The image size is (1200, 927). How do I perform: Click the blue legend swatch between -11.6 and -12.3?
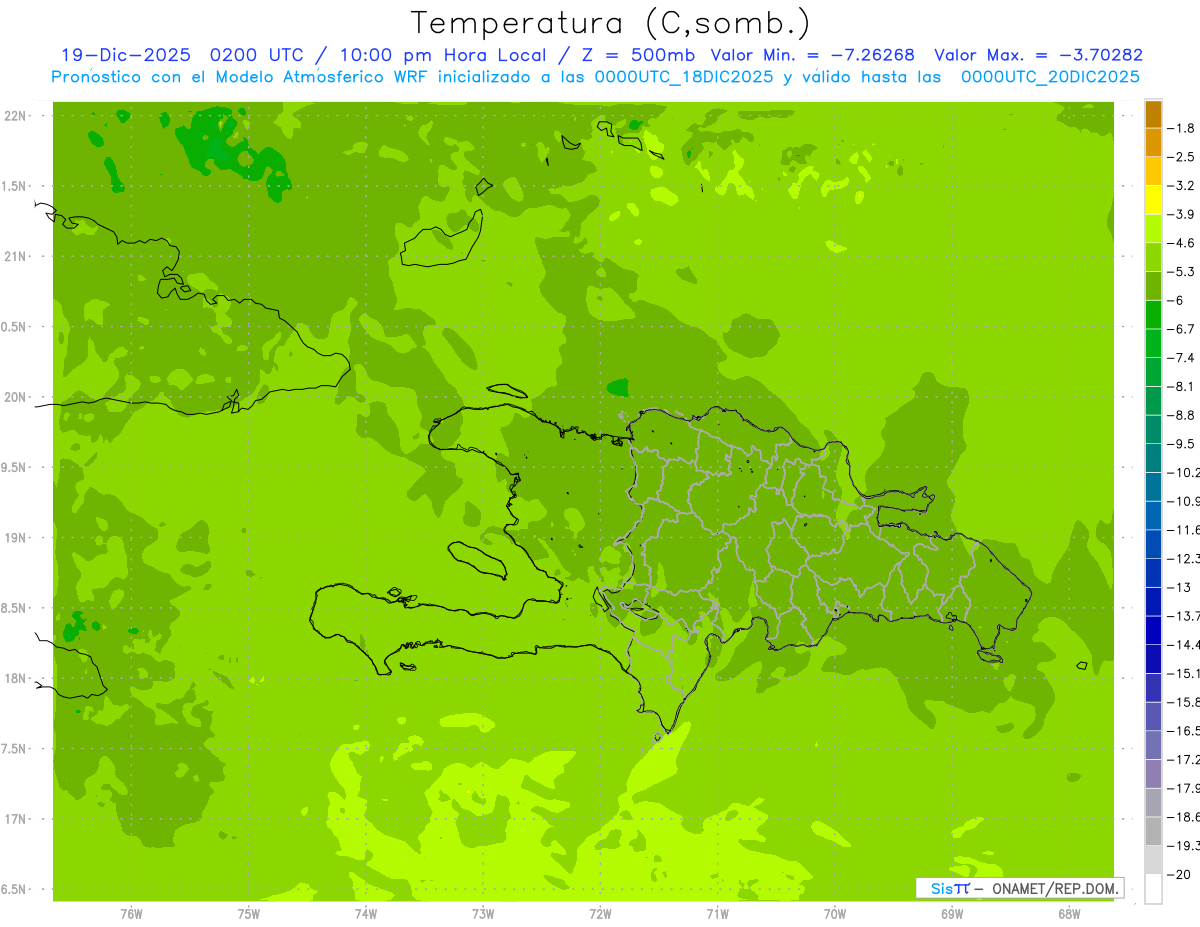pos(1153,544)
